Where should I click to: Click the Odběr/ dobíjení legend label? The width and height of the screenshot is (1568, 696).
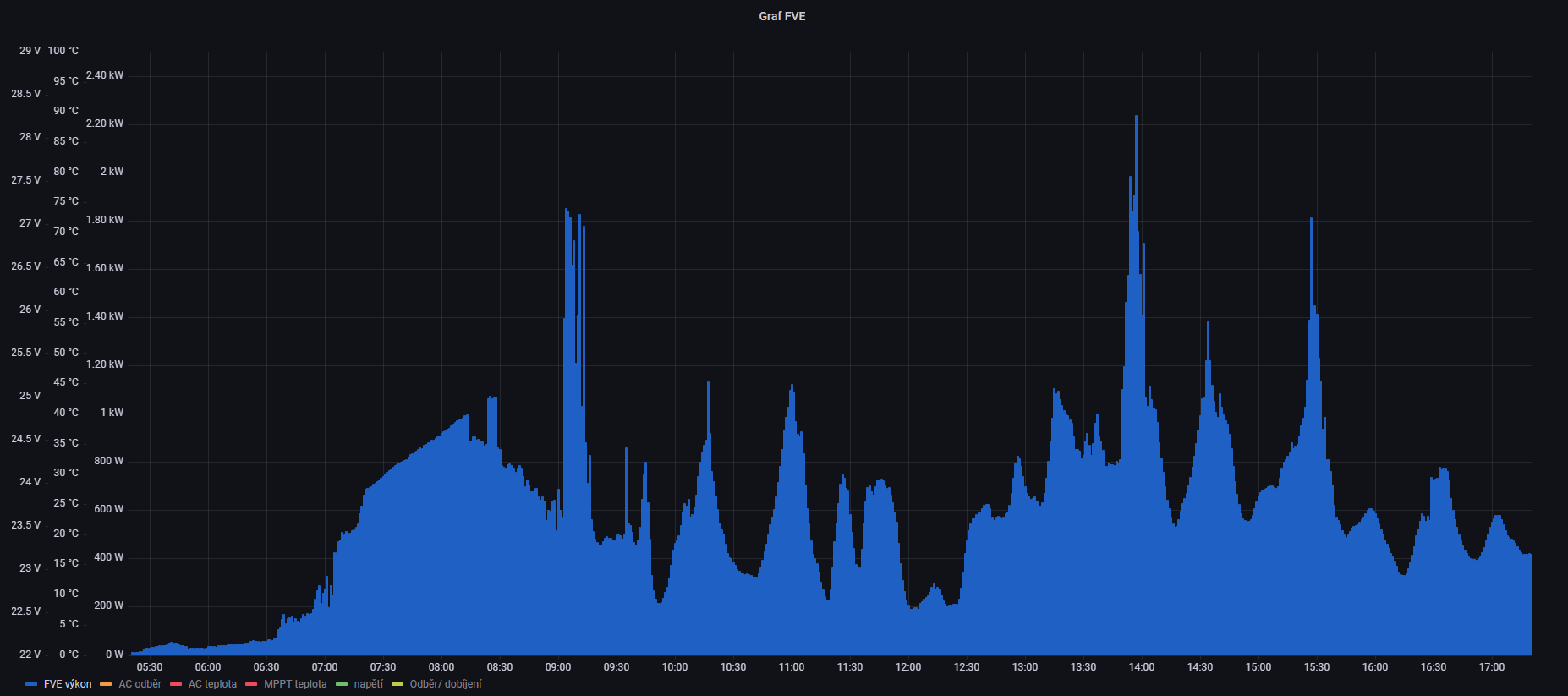[x=446, y=684]
